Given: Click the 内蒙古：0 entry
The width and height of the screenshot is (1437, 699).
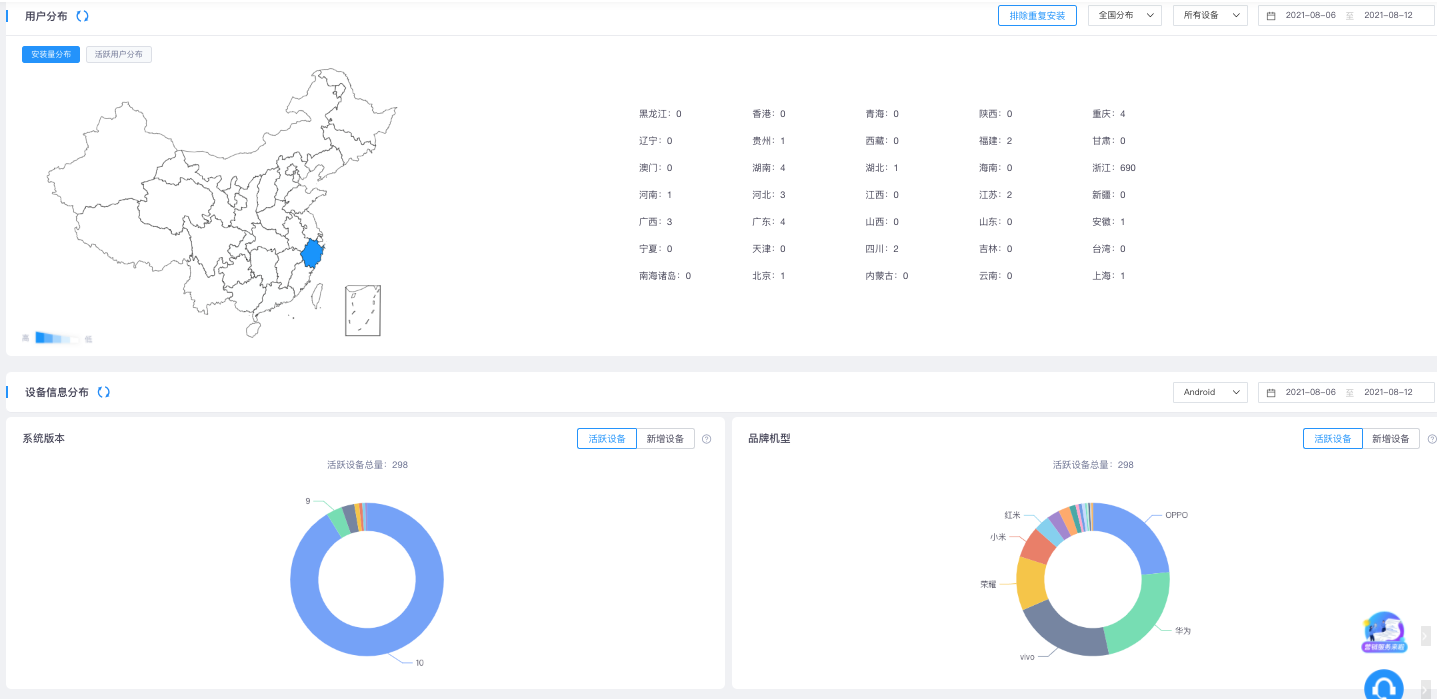Looking at the screenshot, I should pyautogui.click(x=886, y=276).
